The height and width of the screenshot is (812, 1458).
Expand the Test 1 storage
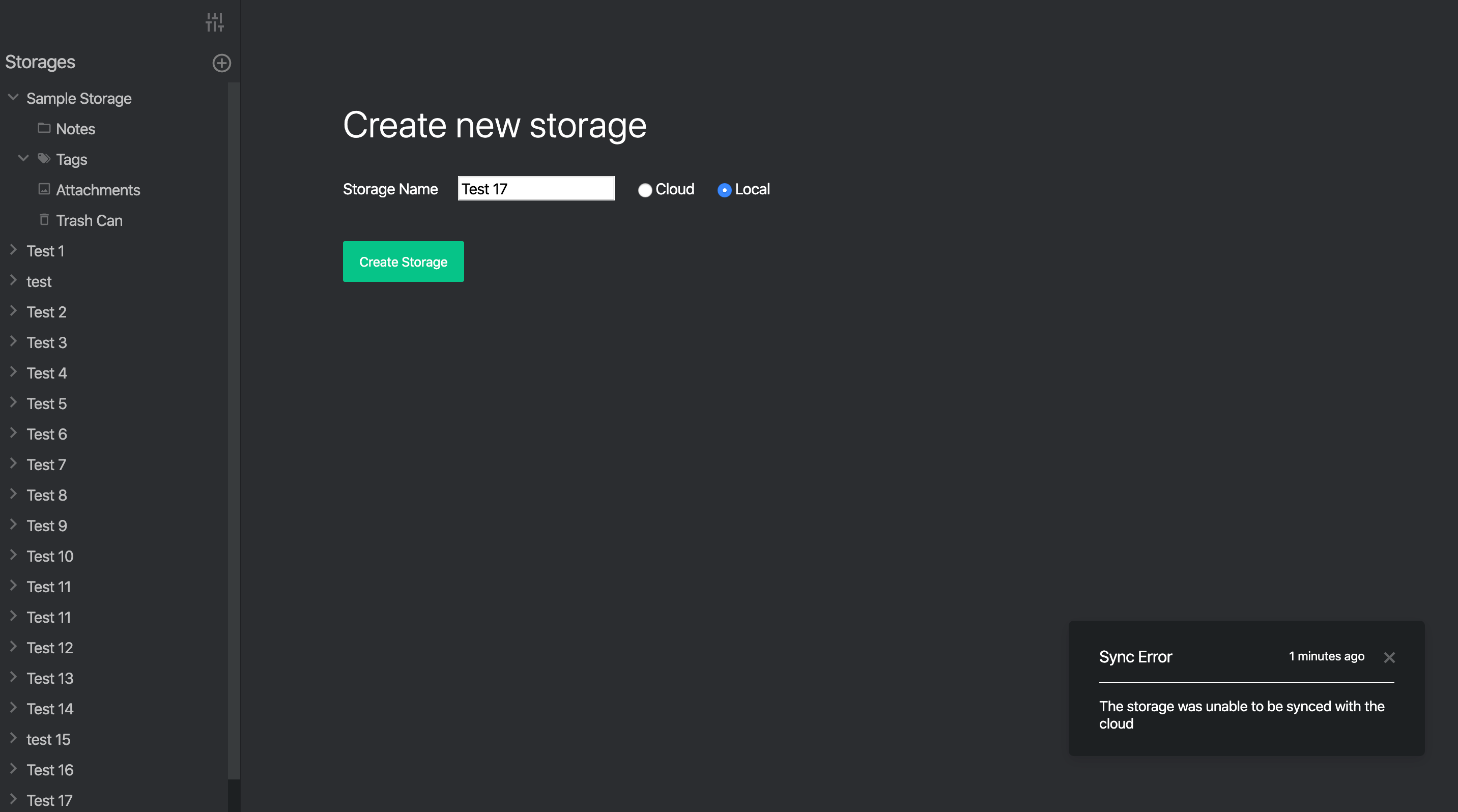pyautogui.click(x=13, y=250)
